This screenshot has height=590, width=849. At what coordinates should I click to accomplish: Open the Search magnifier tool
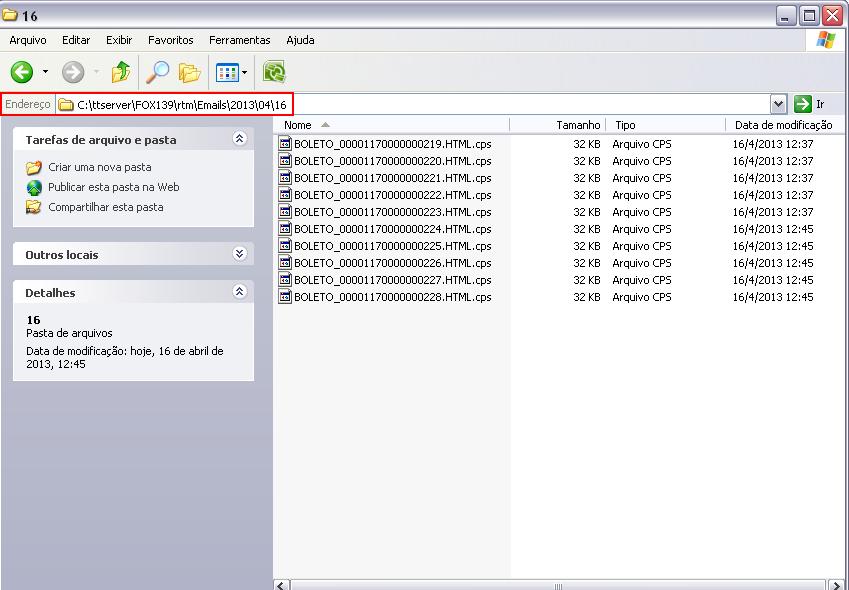[x=158, y=72]
